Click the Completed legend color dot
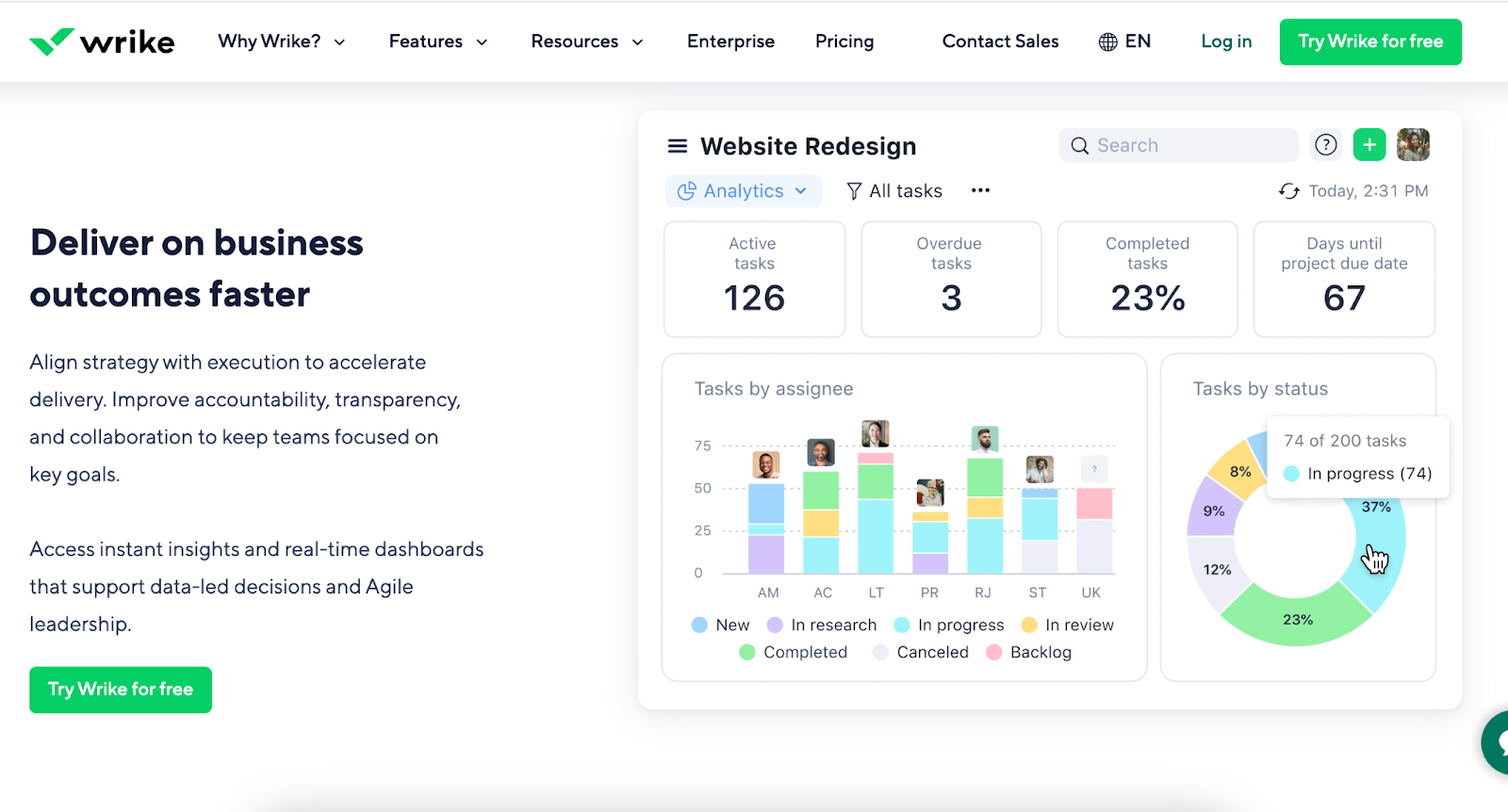Screen dimensions: 1508x812 pyautogui.click(x=747, y=652)
